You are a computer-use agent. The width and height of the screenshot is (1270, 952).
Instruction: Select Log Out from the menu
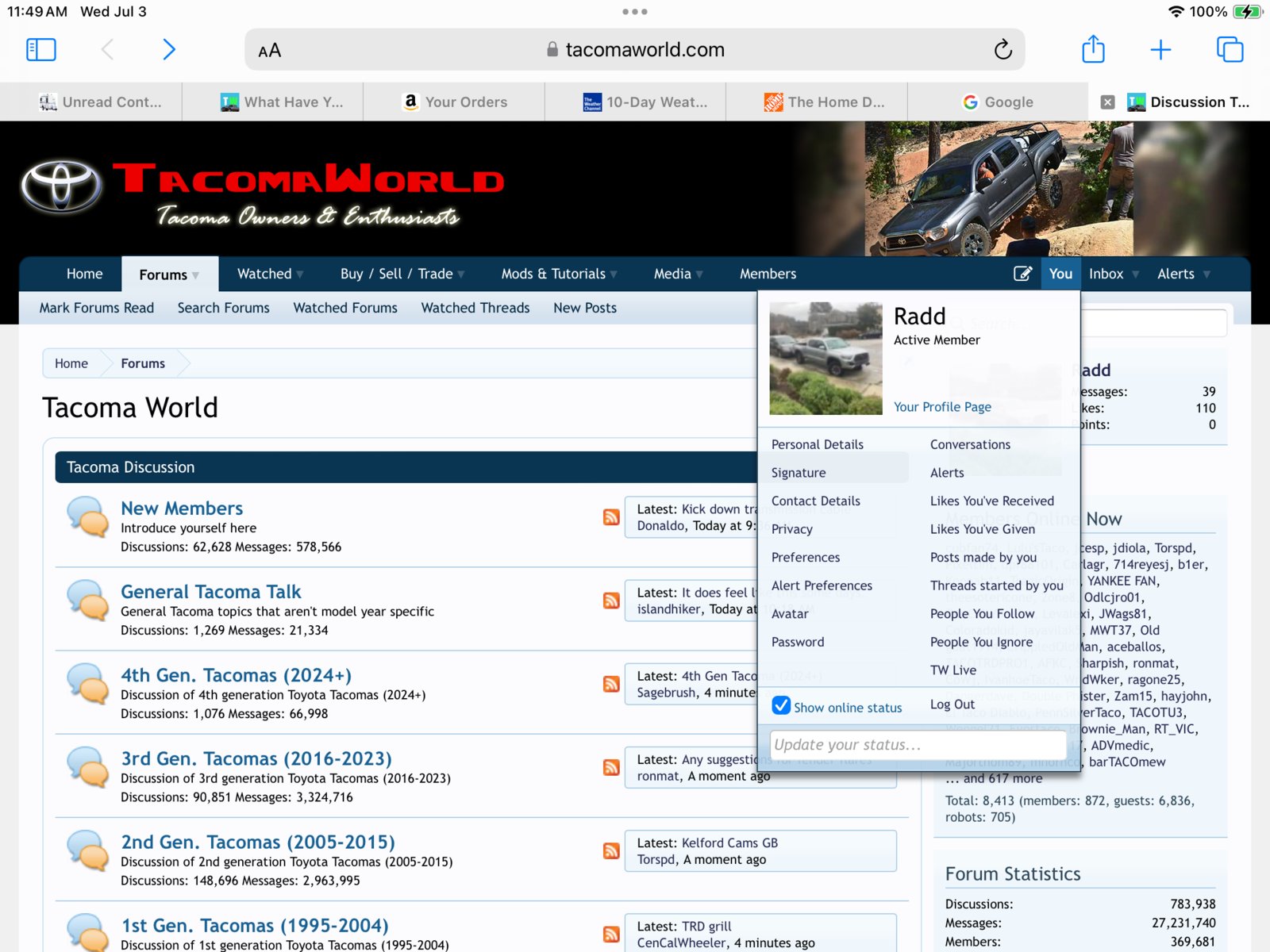(952, 704)
